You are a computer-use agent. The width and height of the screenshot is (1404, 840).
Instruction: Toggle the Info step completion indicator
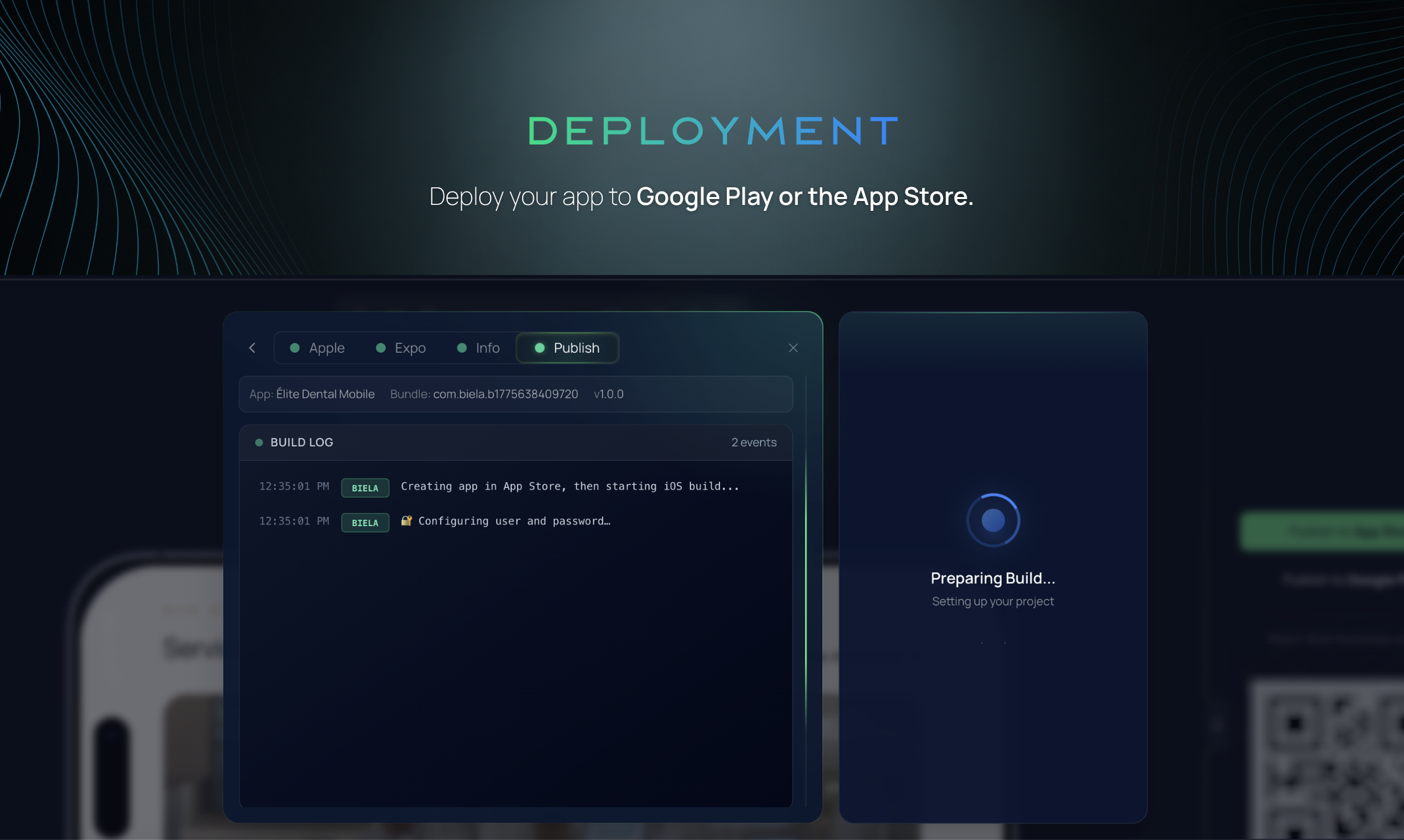tap(462, 347)
